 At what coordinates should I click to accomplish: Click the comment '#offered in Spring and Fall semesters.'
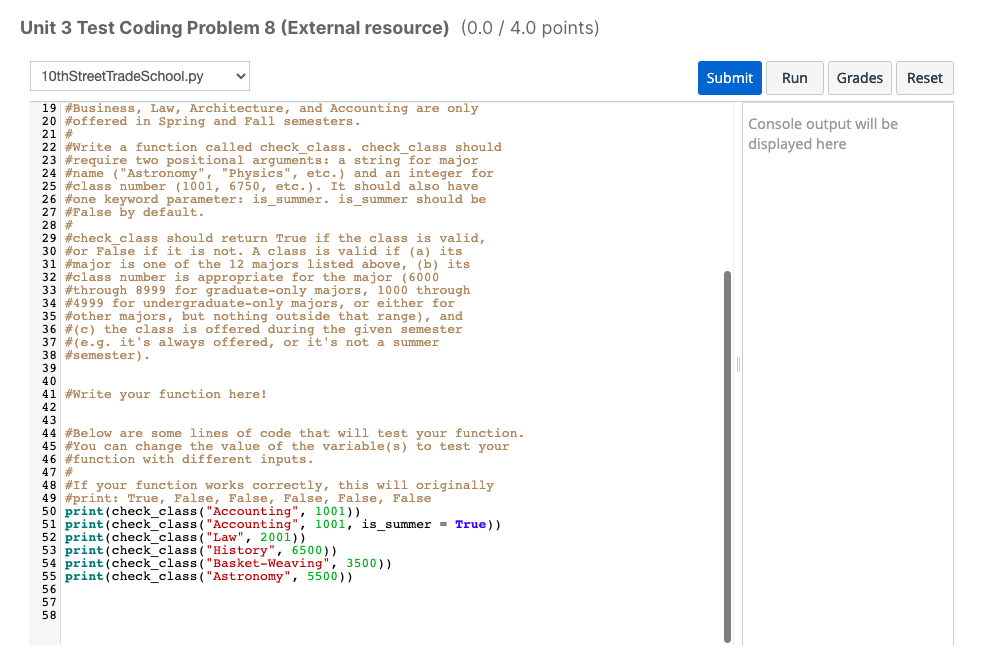[x=212, y=121]
